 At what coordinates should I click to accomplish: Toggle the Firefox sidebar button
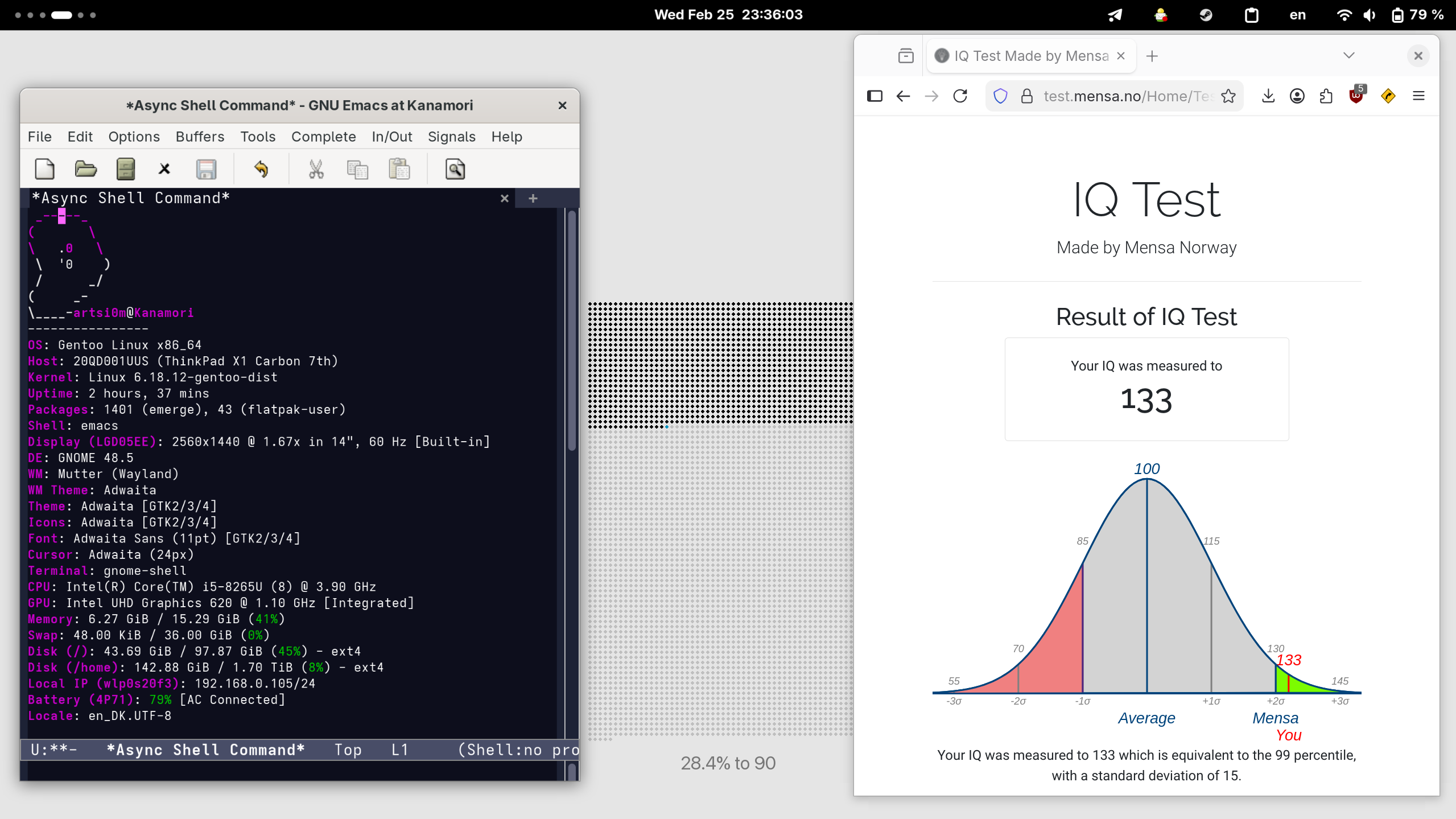tap(875, 96)
